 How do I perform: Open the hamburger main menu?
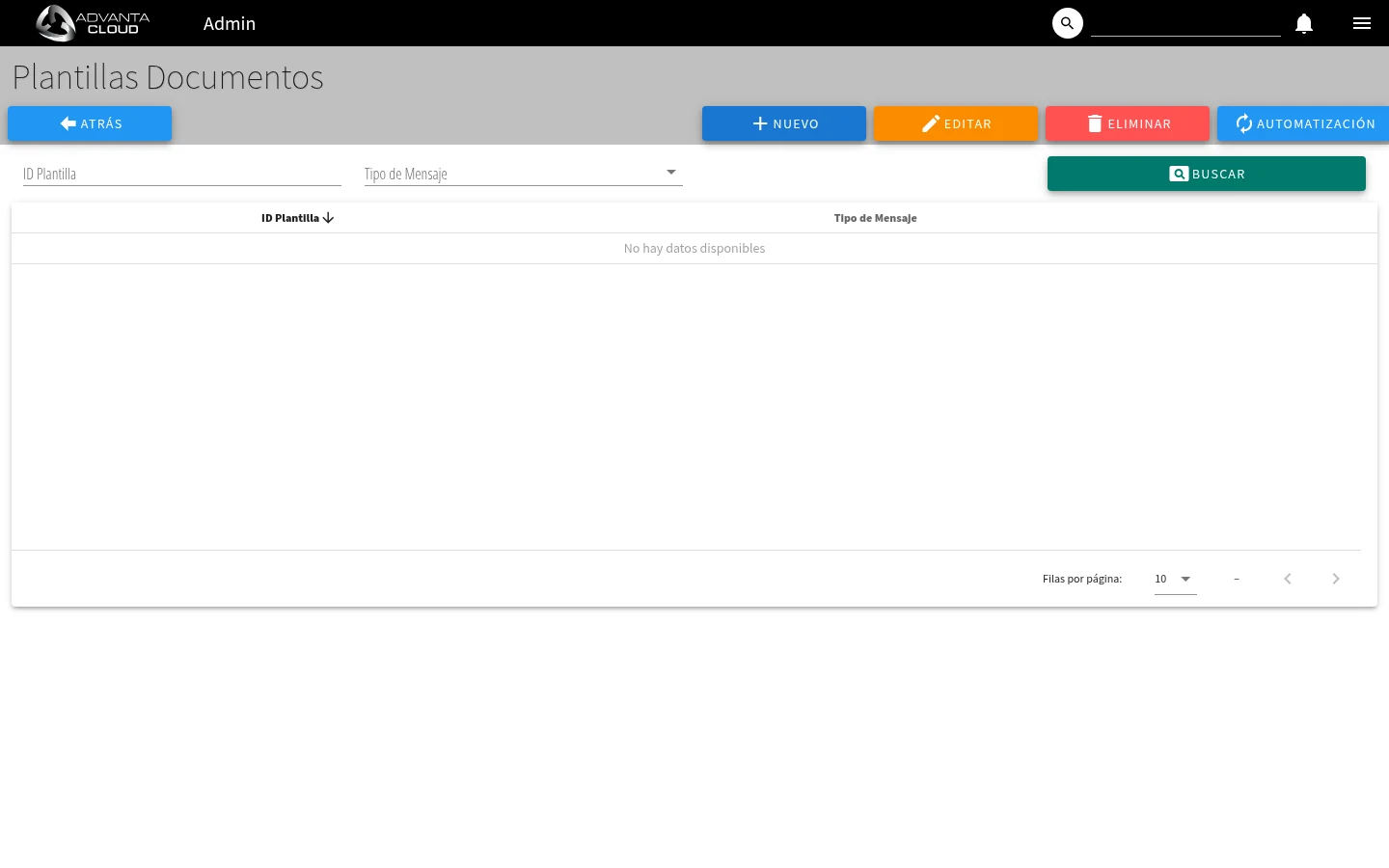point(1362,23)
